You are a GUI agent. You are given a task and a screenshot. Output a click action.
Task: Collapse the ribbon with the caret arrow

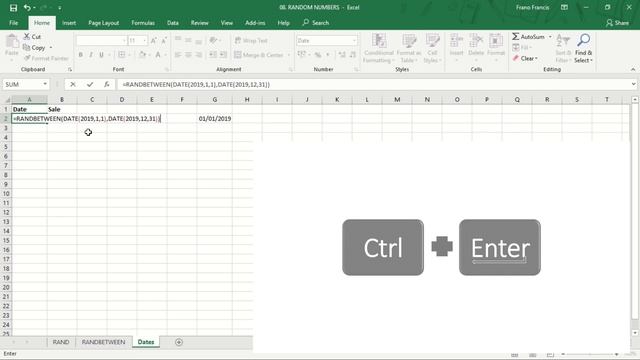[633, 69]
